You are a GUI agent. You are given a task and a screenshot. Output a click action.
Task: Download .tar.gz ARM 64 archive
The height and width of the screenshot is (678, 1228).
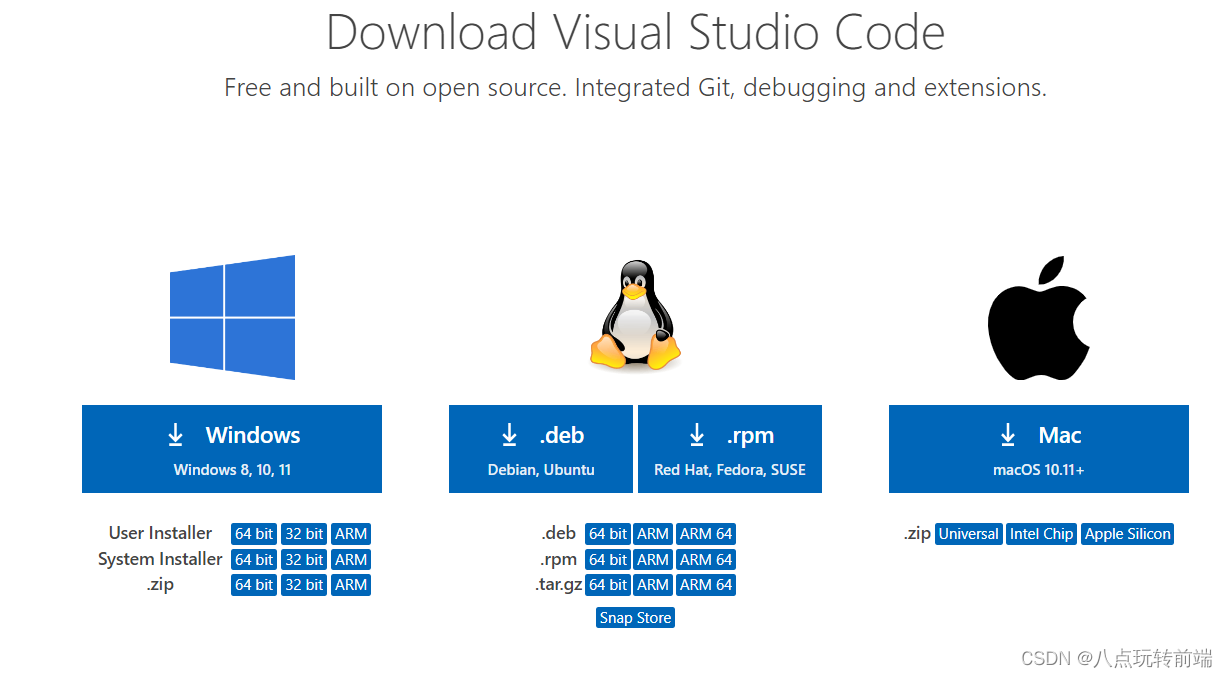click(706, 585)
